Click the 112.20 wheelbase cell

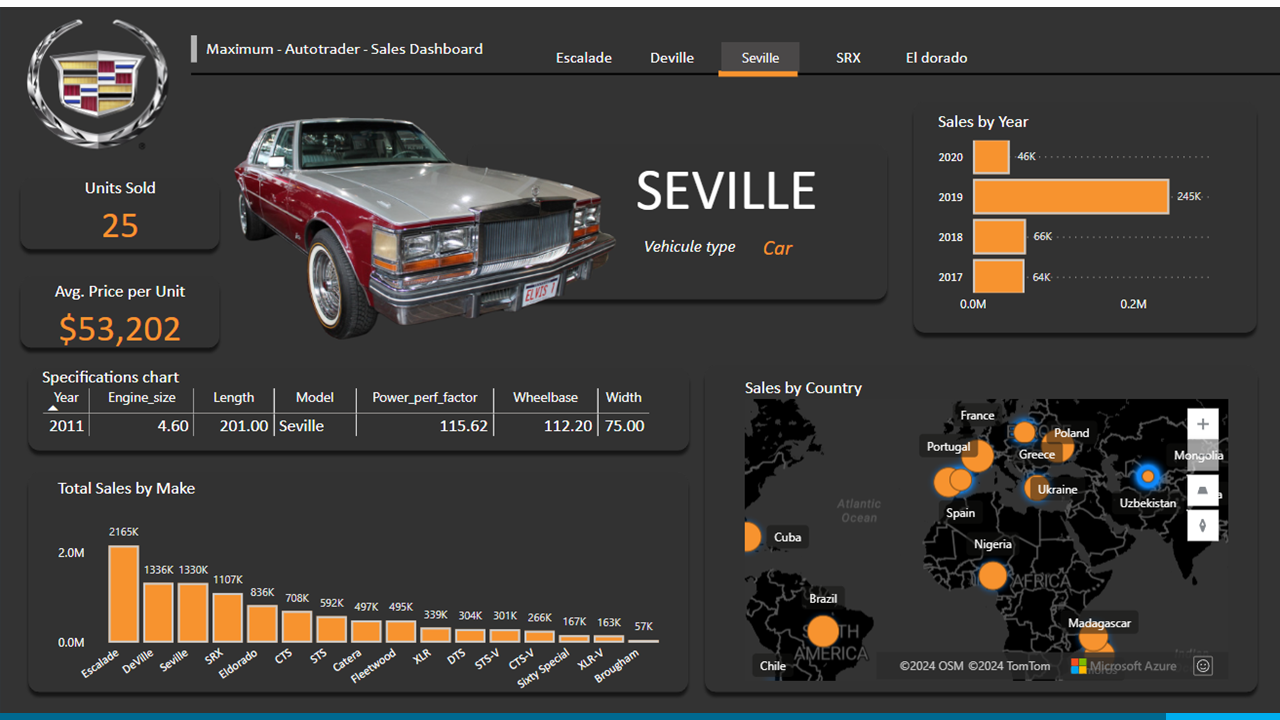pyautogui.click(x=568, y=426)
